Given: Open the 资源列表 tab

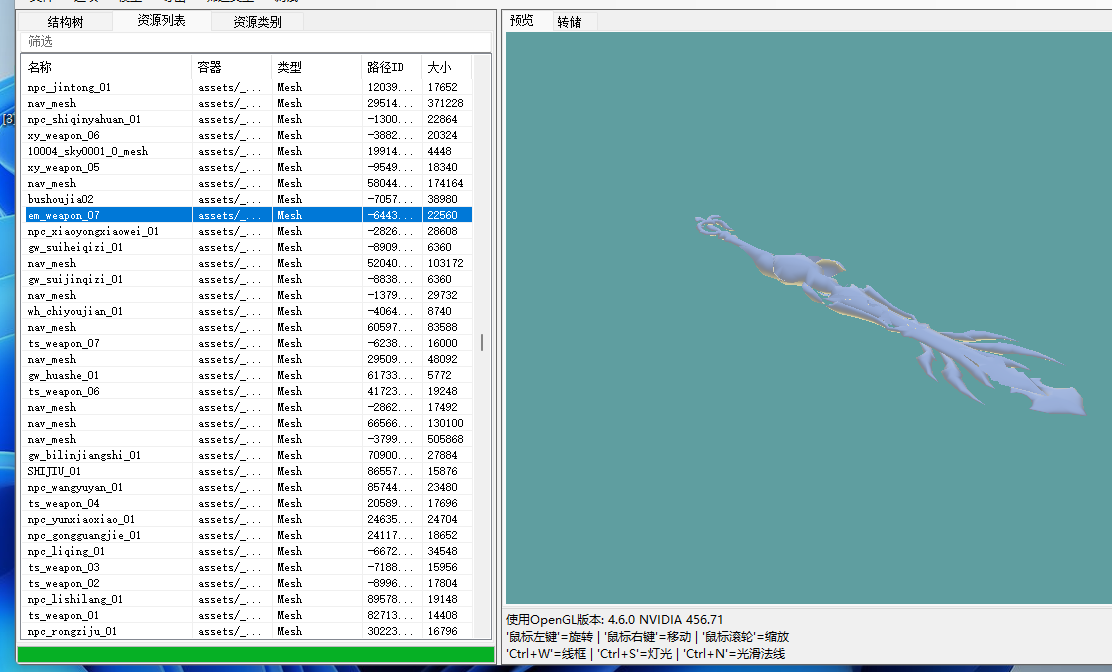Looking at the screenshot, I should 161,21.
